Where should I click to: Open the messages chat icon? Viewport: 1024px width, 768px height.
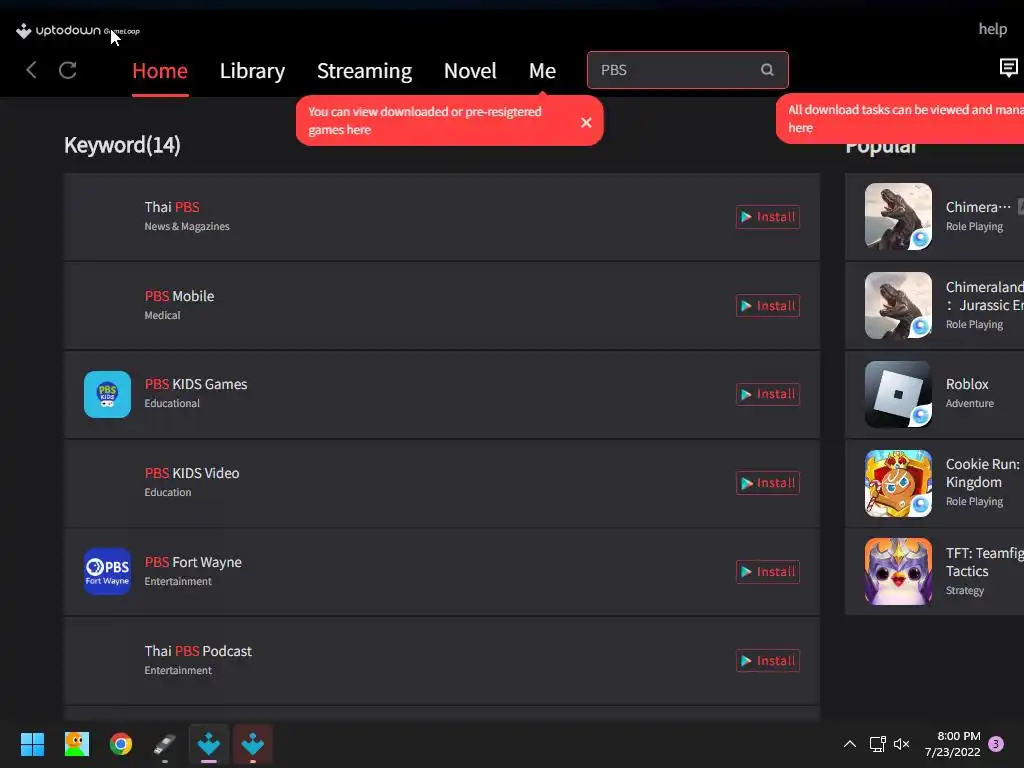tap(1008, 67)
